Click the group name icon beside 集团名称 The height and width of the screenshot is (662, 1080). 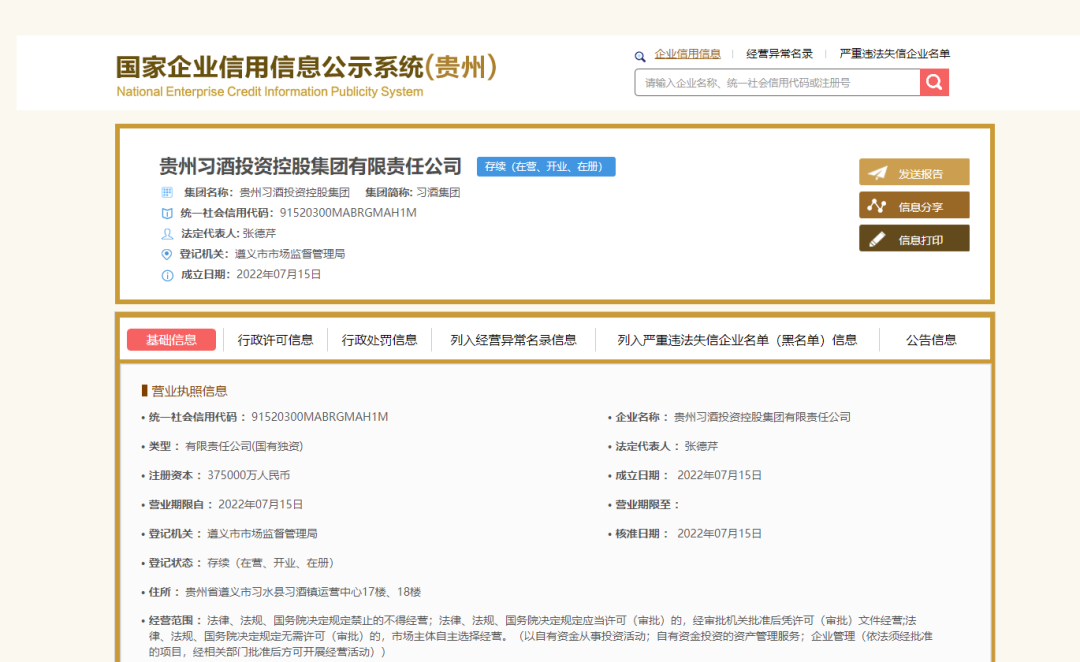tap(167, 192)
